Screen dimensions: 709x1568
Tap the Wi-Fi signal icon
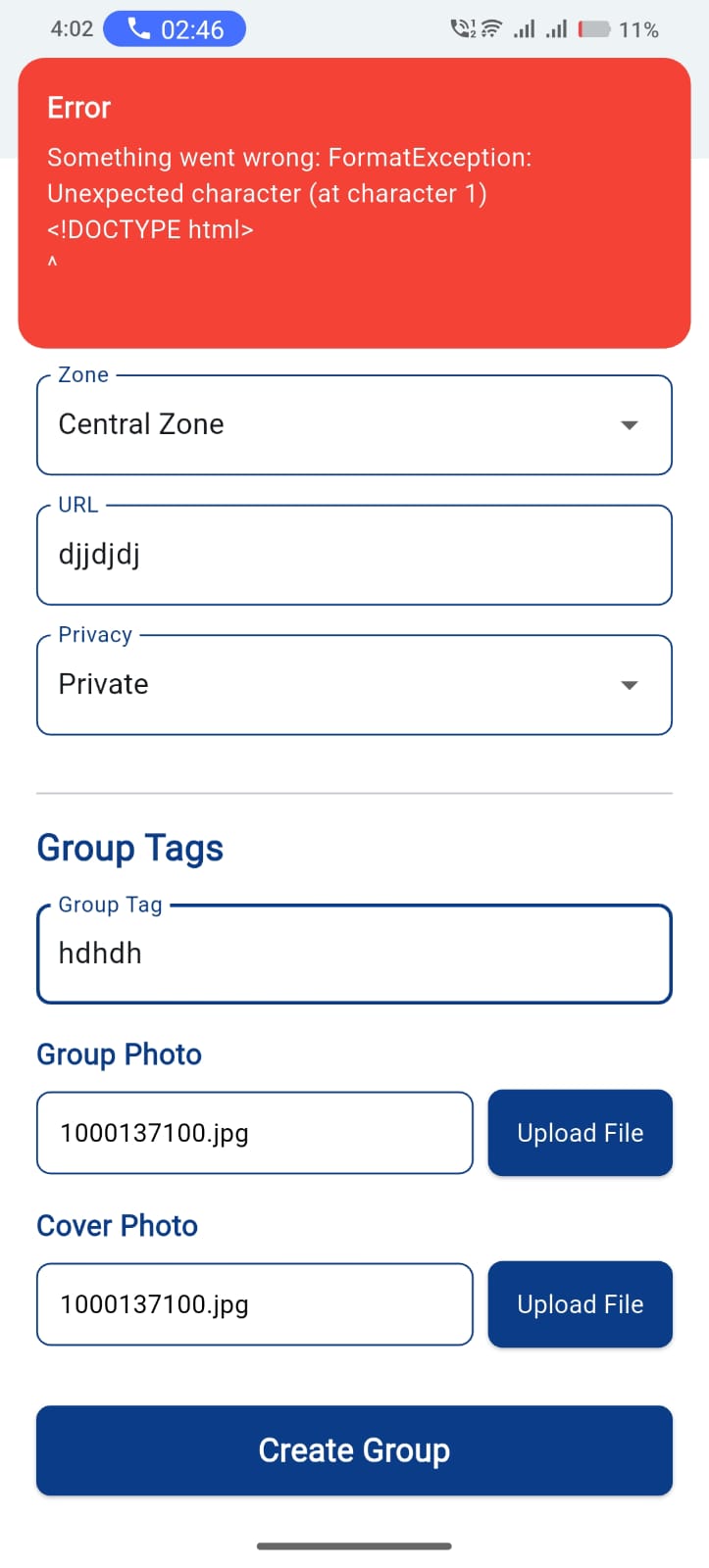(x=491, y=29)
